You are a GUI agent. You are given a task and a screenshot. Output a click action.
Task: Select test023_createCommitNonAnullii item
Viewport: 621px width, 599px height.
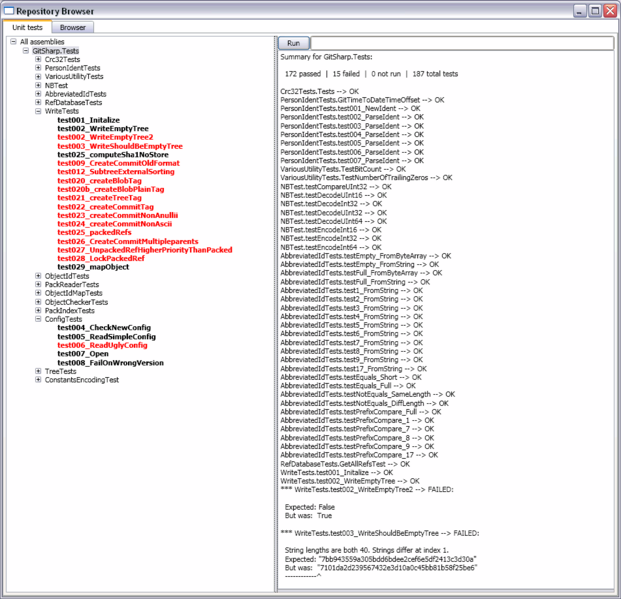[x=118, y=216]
